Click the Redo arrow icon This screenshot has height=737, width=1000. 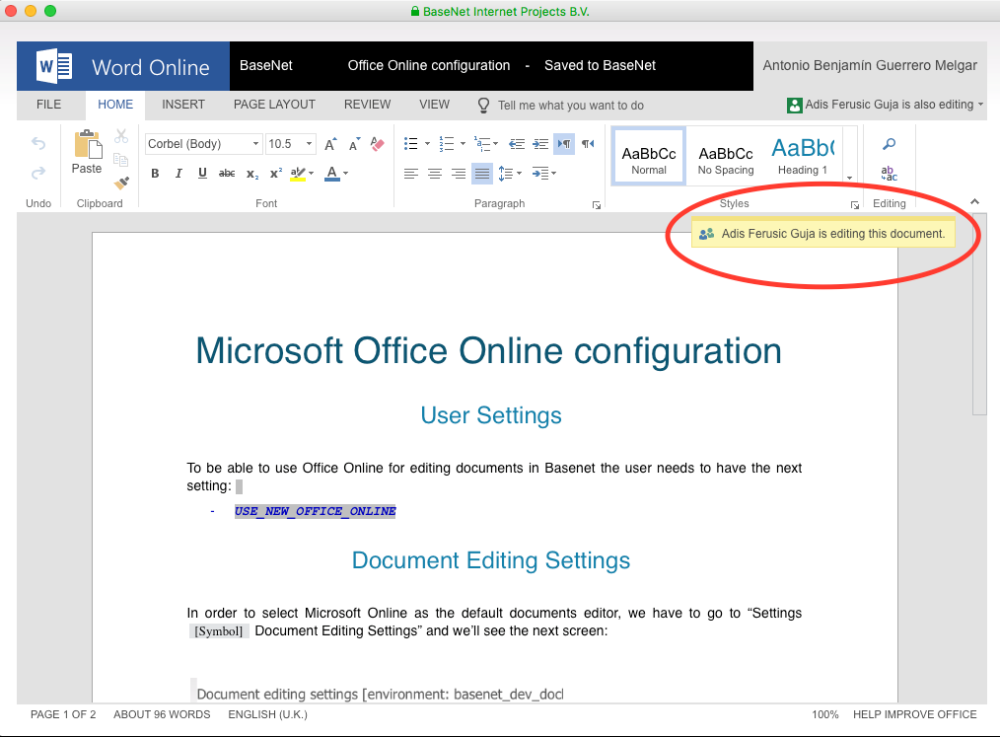click(38, 172)
